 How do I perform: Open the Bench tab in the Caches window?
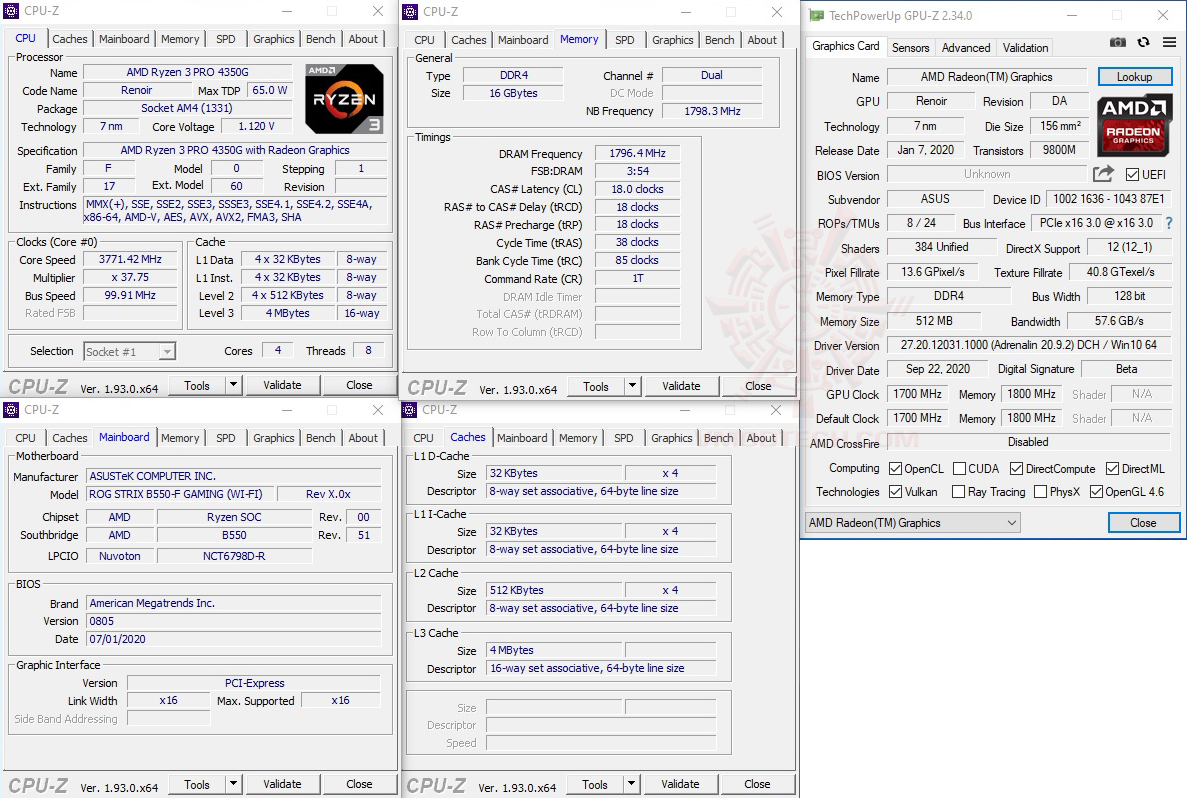718,438
